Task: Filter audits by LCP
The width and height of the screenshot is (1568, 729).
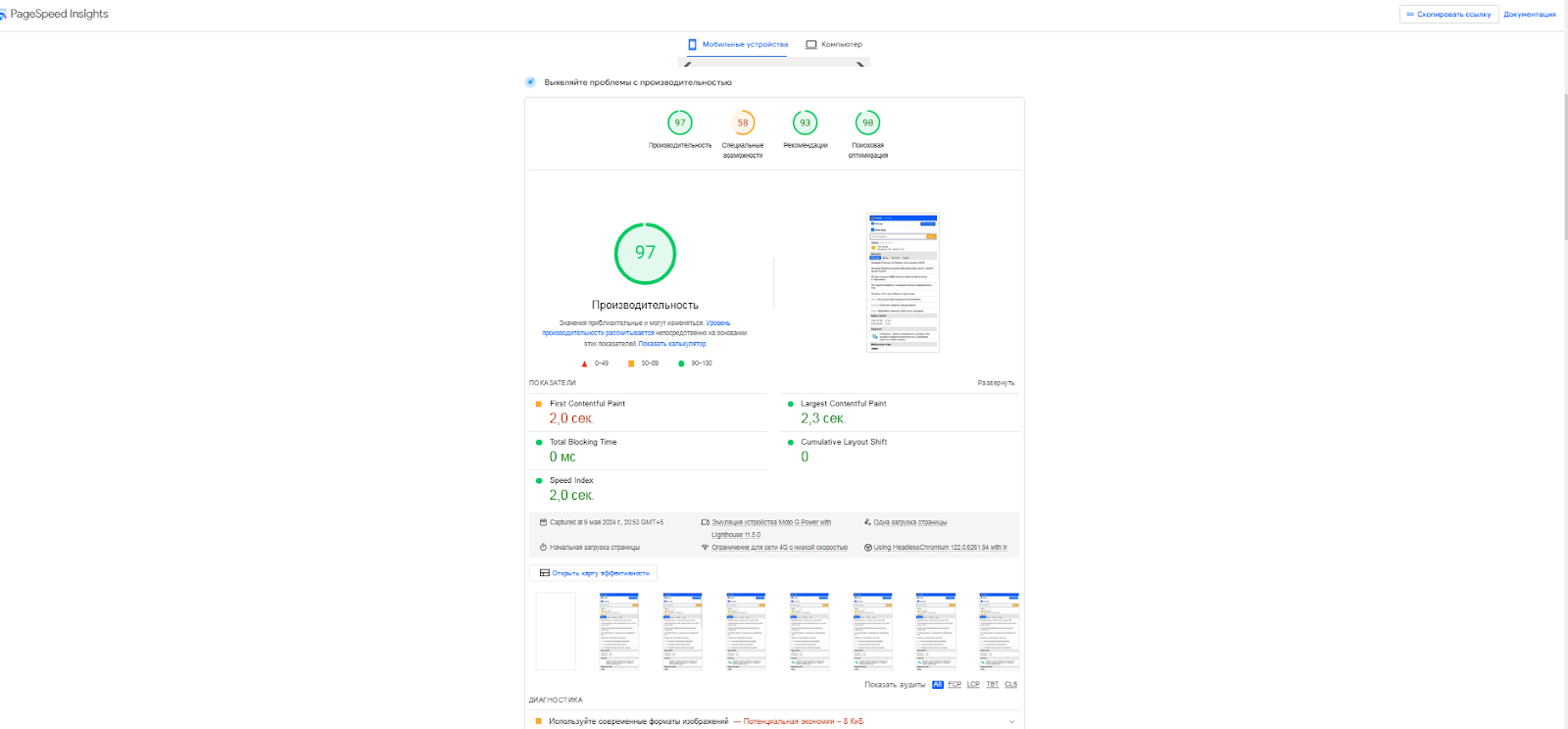Action: coord(973,685)
